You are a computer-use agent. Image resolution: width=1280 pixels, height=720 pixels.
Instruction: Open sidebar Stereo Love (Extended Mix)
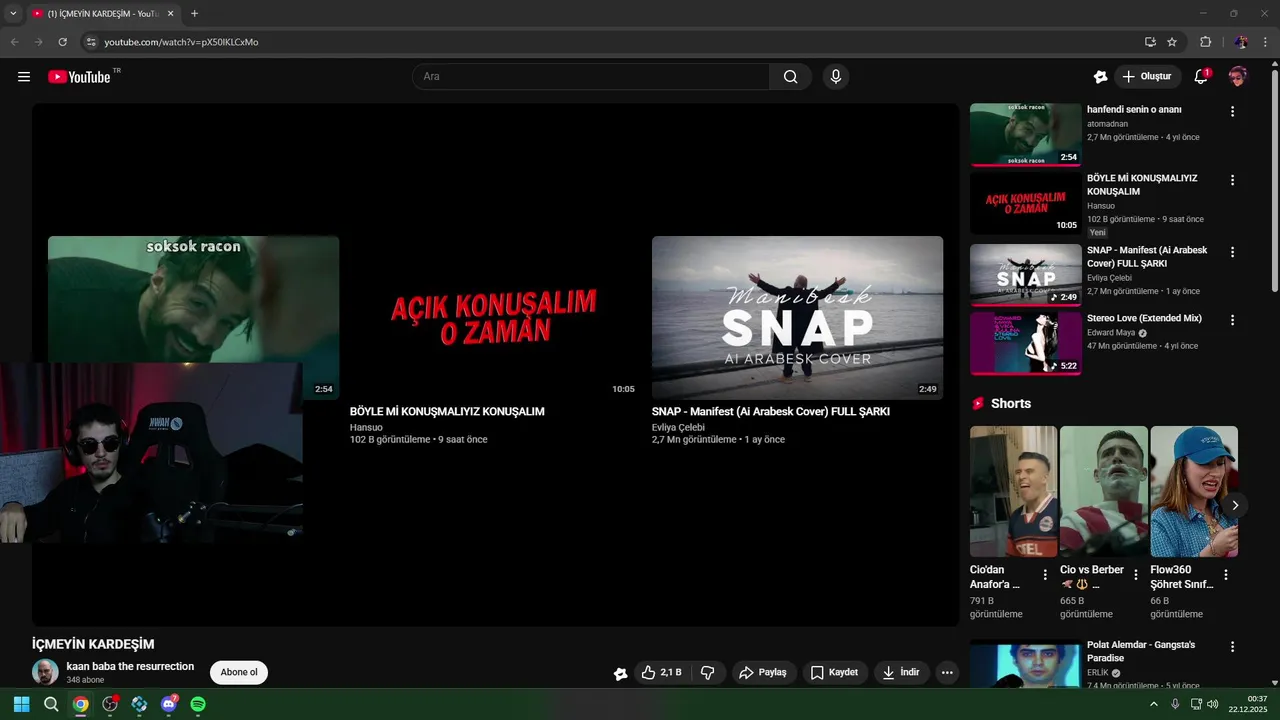1144,318
